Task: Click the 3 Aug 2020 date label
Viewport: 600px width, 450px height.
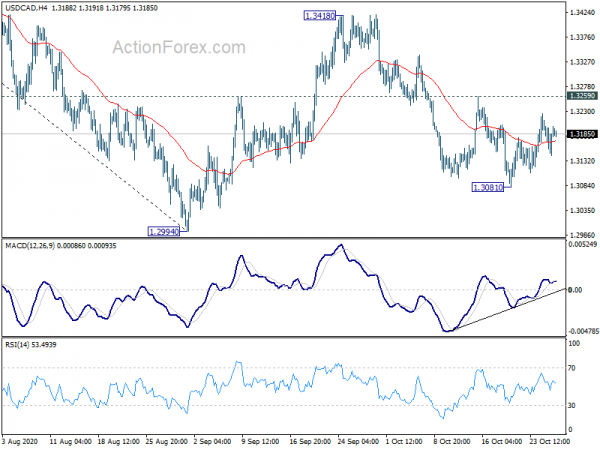Action: 20,441
